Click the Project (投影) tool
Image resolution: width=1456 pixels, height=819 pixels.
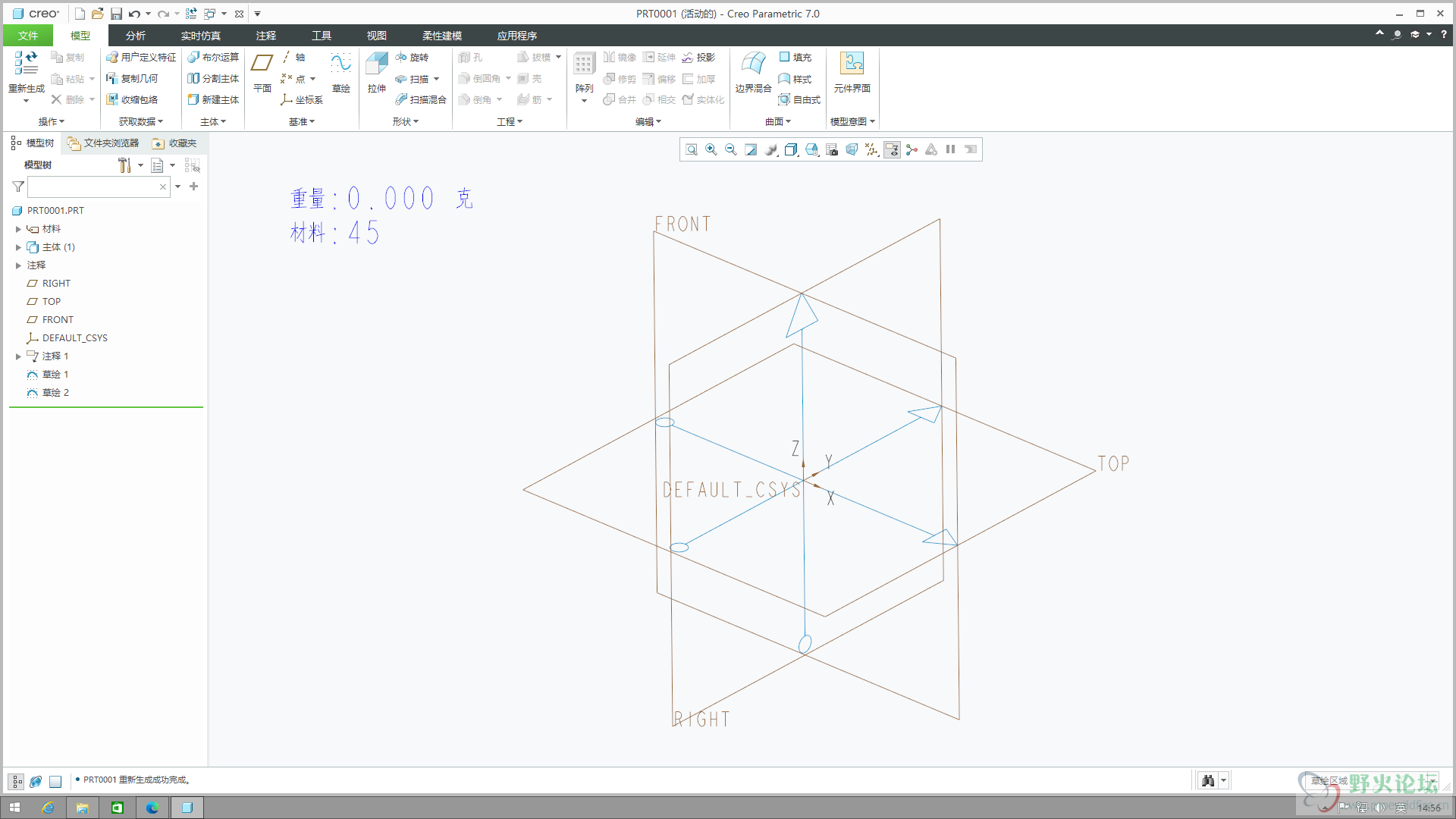(698, 57)
